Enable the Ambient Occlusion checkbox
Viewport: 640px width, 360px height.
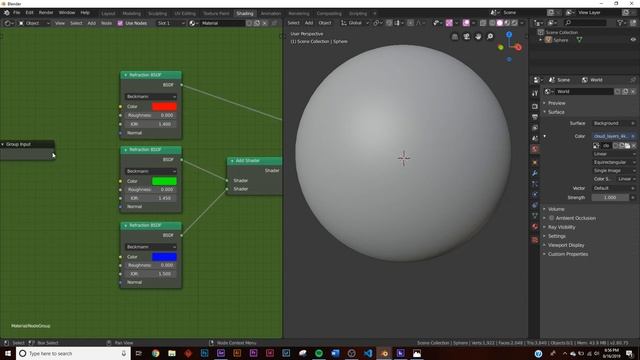[551, 218]
